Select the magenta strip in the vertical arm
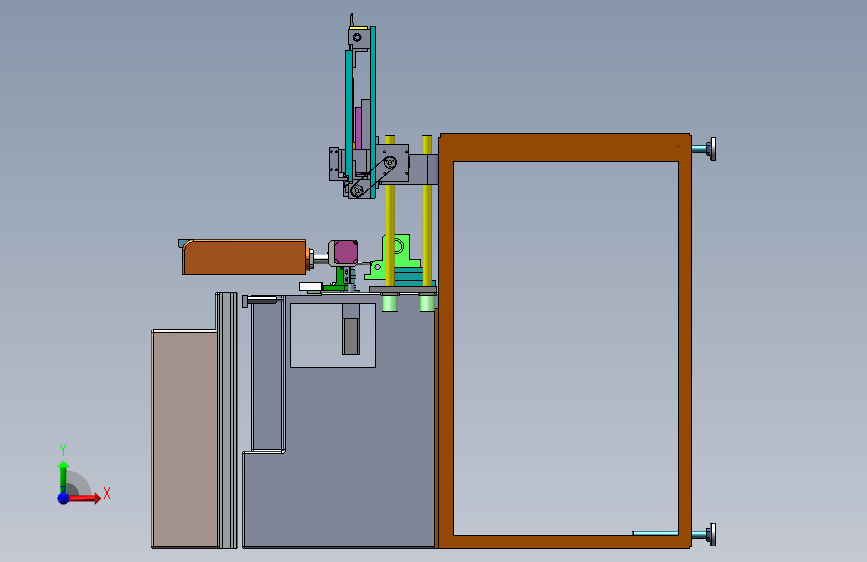Viewport: 867px width, 562px height. pyautogui.click(x=358, y=128)
